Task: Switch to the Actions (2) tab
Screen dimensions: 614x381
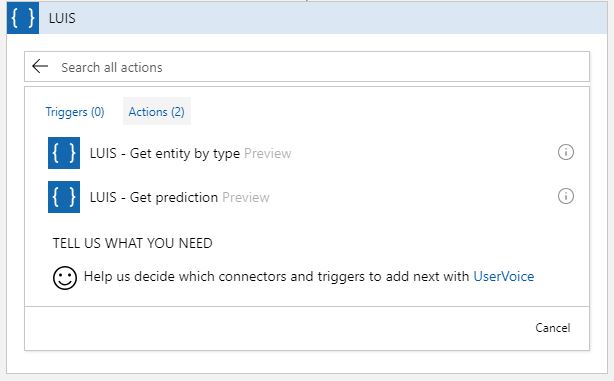Action: point(157,112)
